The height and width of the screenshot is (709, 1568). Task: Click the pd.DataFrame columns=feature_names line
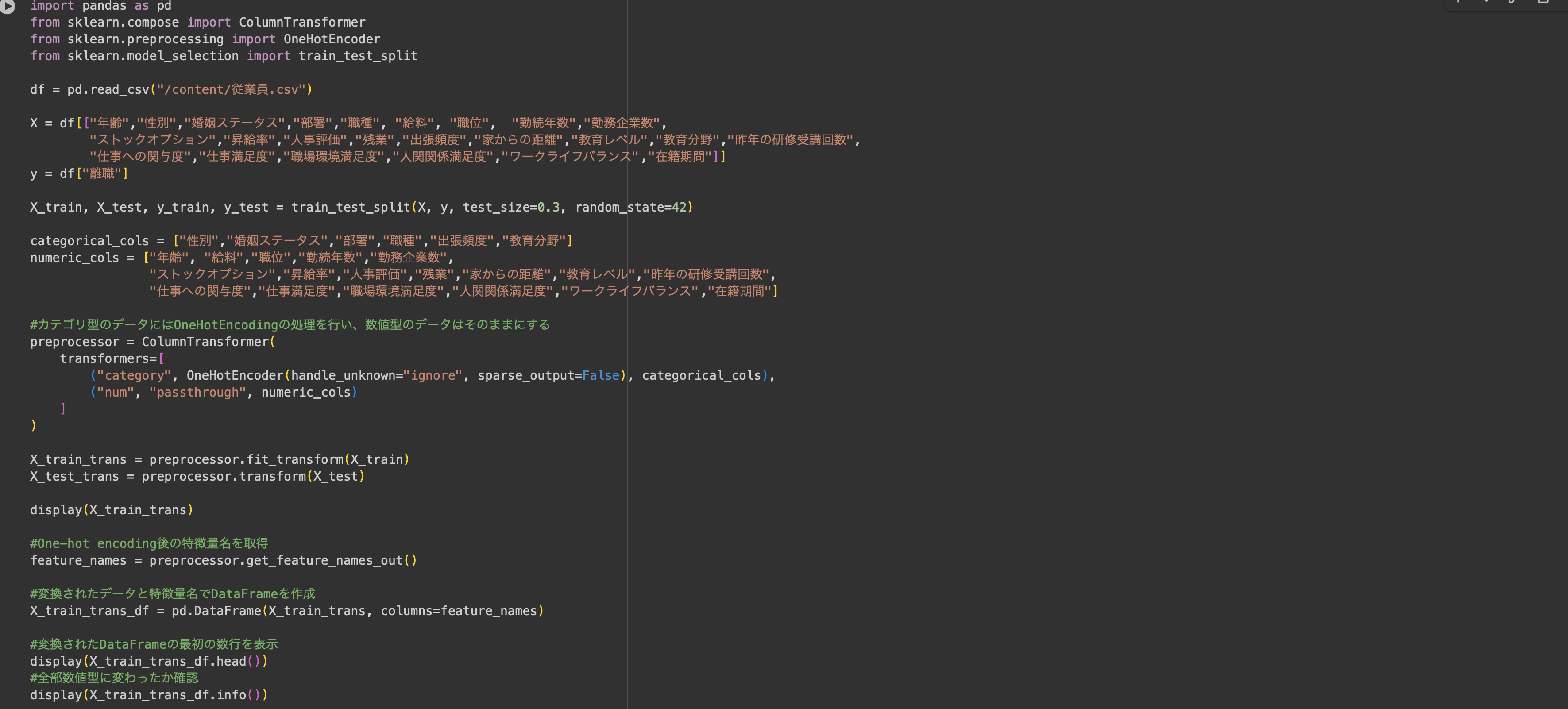pyautogui.click(x=286, y=611)
